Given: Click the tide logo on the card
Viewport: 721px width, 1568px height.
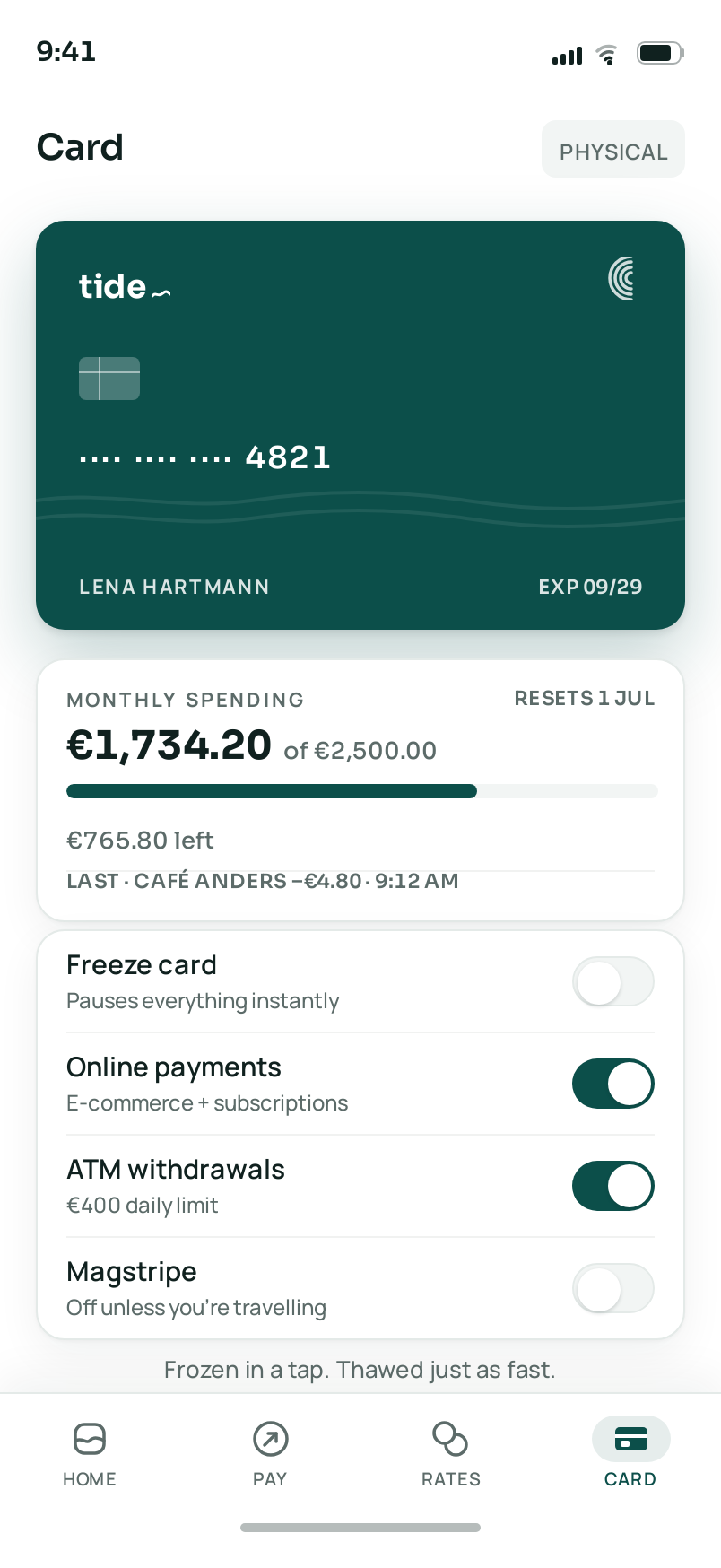Looking at the screenshot, I should 125,286.
